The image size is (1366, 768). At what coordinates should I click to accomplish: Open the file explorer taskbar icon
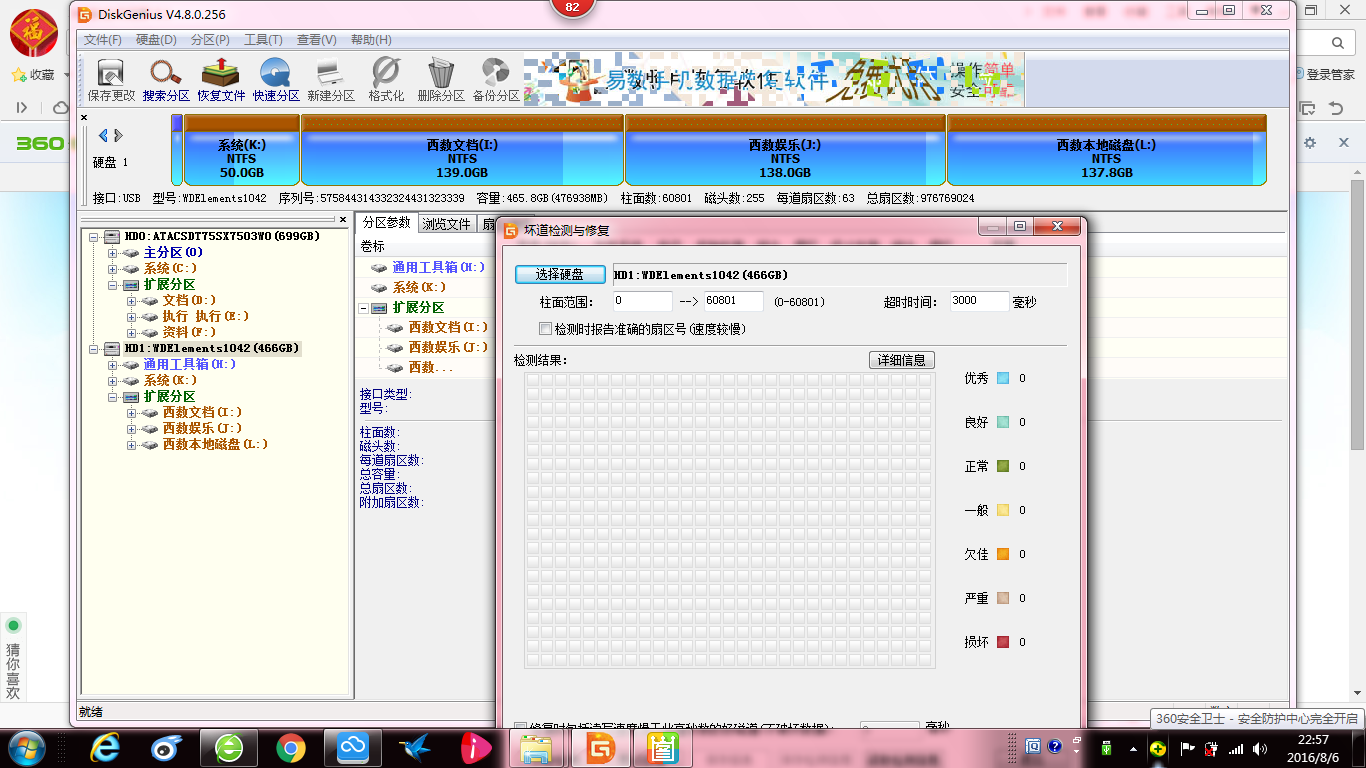[x=539, y=747]
